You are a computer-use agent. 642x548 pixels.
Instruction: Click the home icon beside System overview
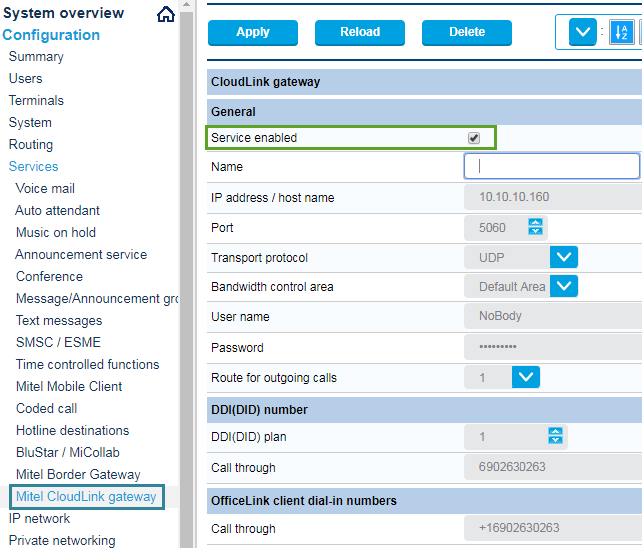coord(166,14)
